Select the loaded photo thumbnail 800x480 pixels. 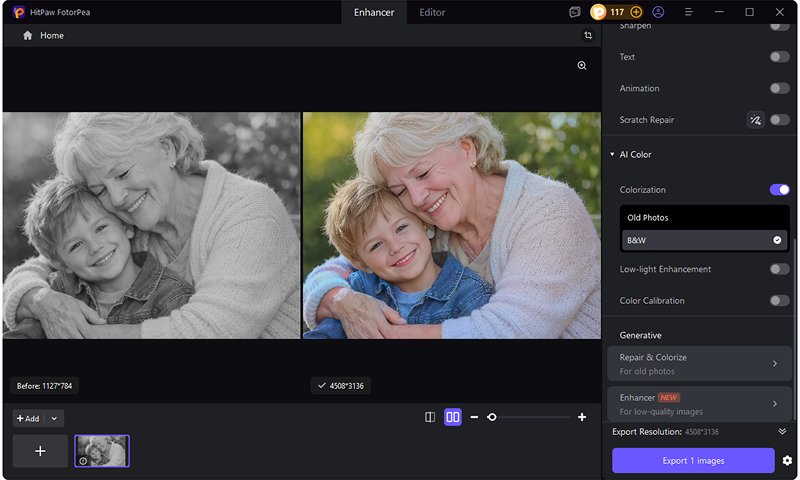(102, 451)
